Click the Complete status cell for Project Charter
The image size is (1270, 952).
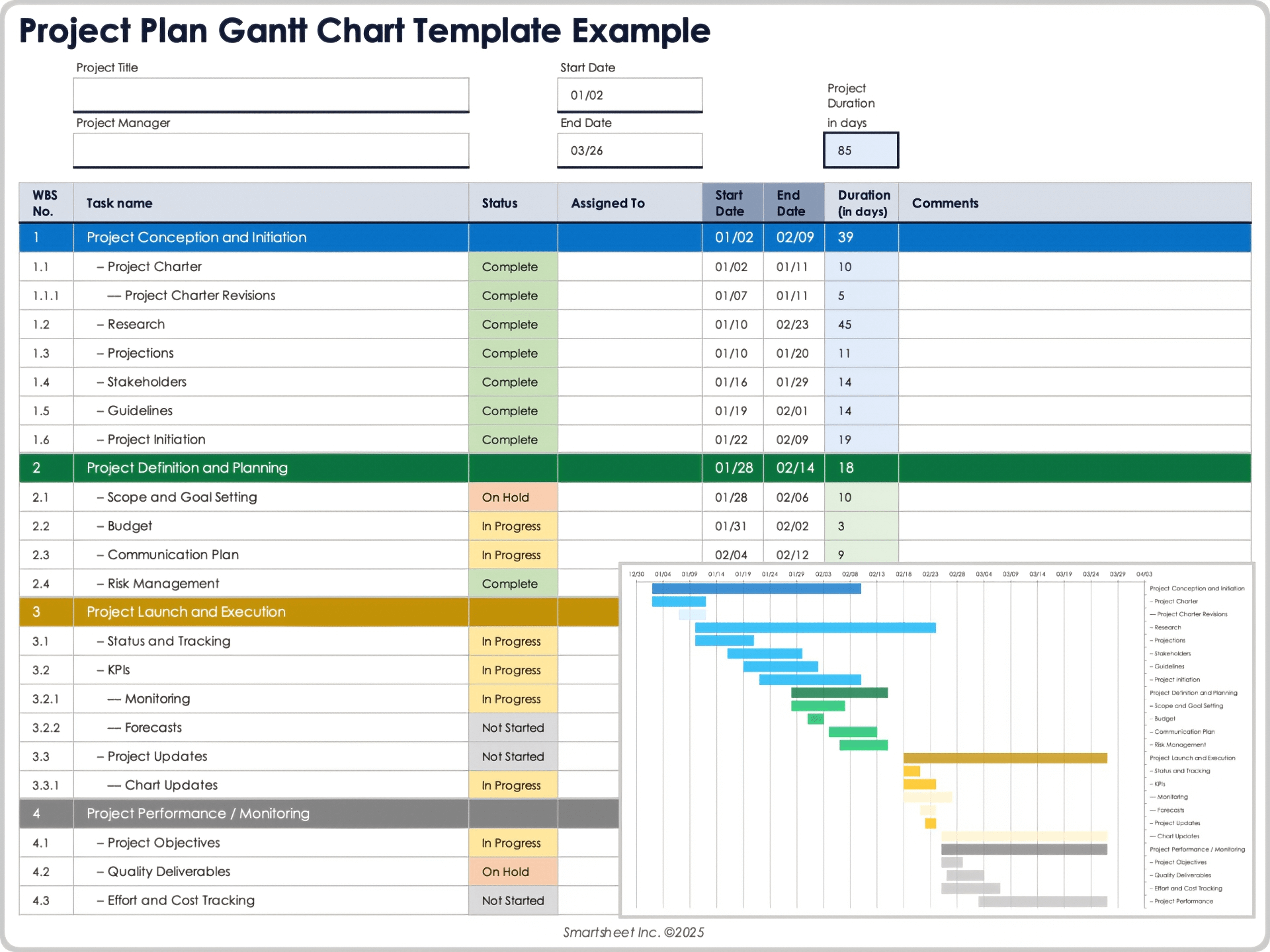(513, 266)
